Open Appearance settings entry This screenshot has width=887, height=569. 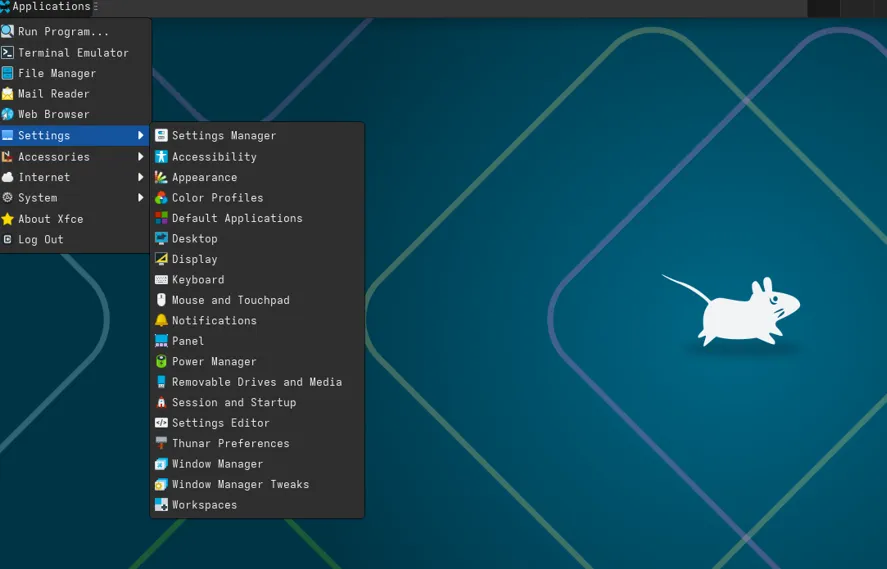(257, 177)
